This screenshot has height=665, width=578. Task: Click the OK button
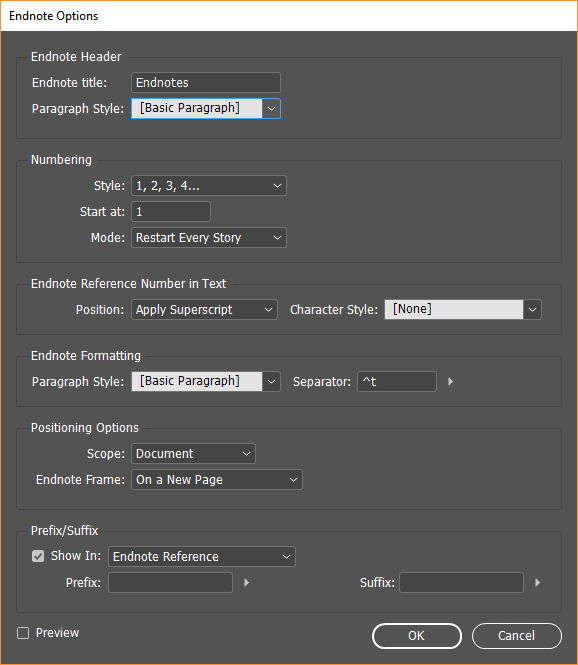pos(417,636)
